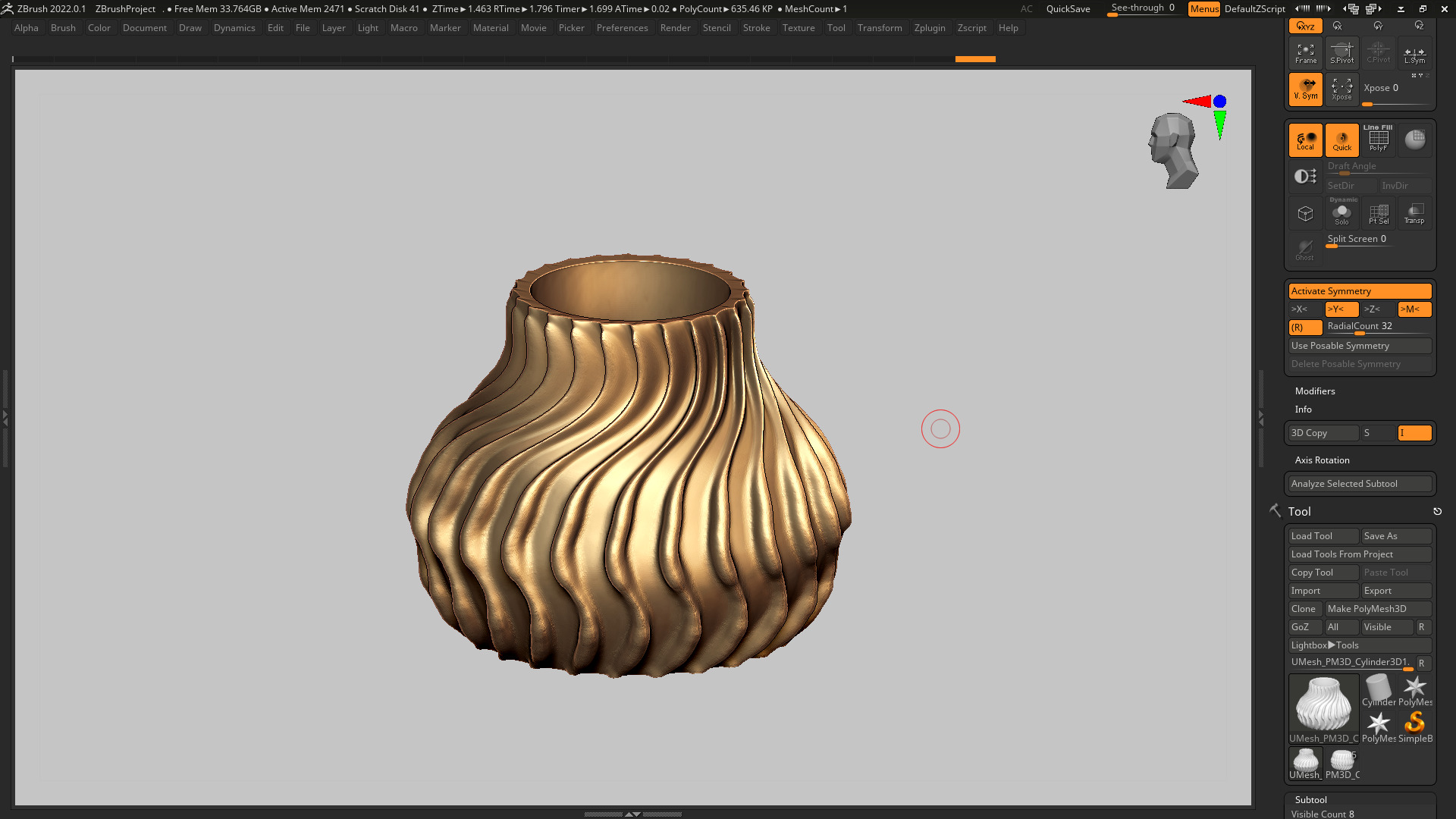Click the Save As button
Viewport: 1456px width, 819px height.
[1396, 536]
